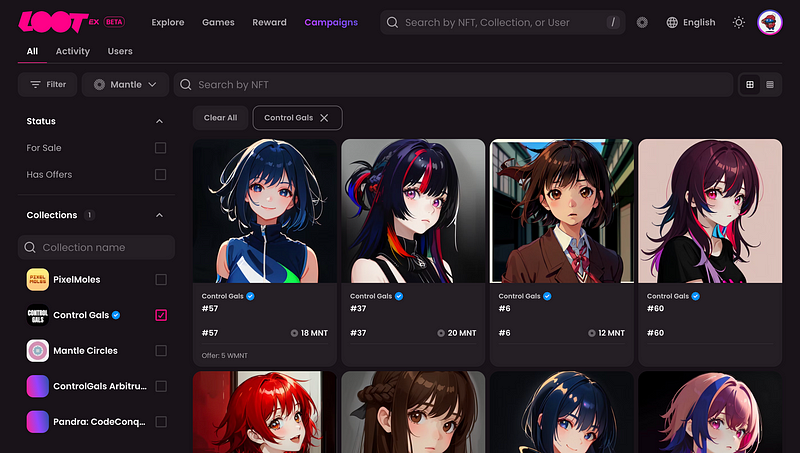
Task: Open Control Gals link on card #60
Action: 668,296
